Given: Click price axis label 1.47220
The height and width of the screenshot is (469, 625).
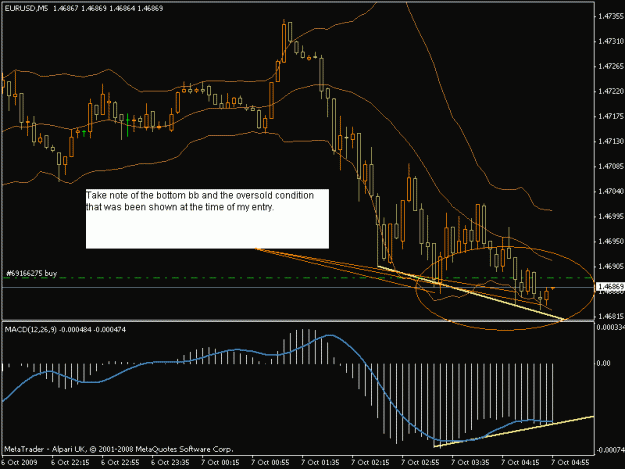Looking at the screenshot, I should point(611,92).
